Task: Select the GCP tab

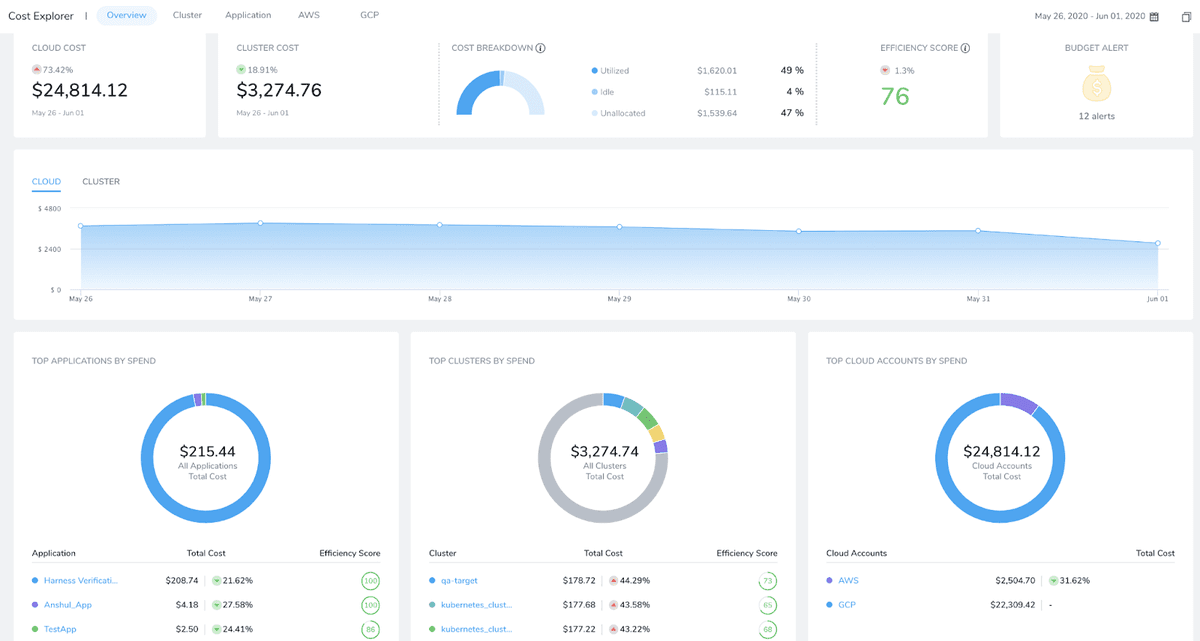Action: 370,15
